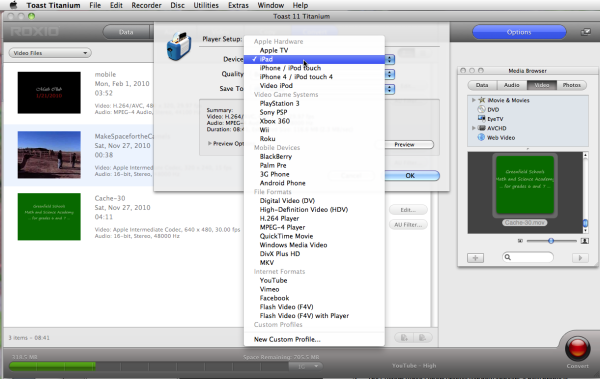Click the large thumbnail size icon
Image resolution: width=600 pixels, height=379 pixels.
(584, 241)
